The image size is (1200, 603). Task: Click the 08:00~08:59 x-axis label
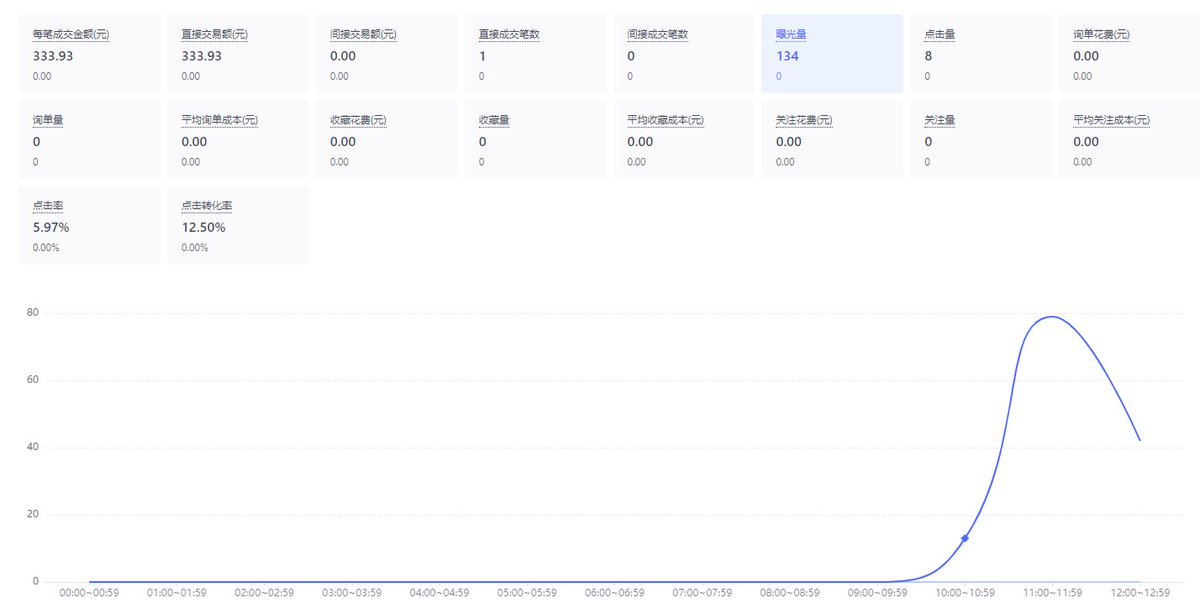(x=790, y=592)
